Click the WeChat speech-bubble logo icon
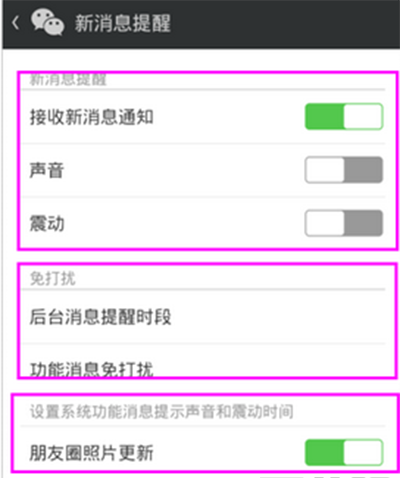The width and height of the screenshot is (400, 478). (x=48, y=22)
